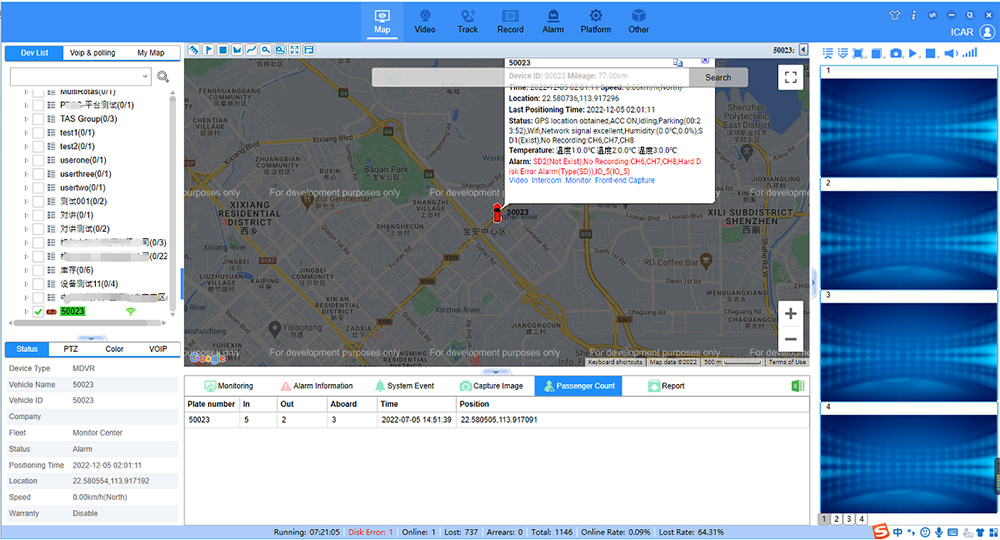Click the move-list-up icon in video toolbar
The height and width of the screenshot is (540, 1000).
828,53
